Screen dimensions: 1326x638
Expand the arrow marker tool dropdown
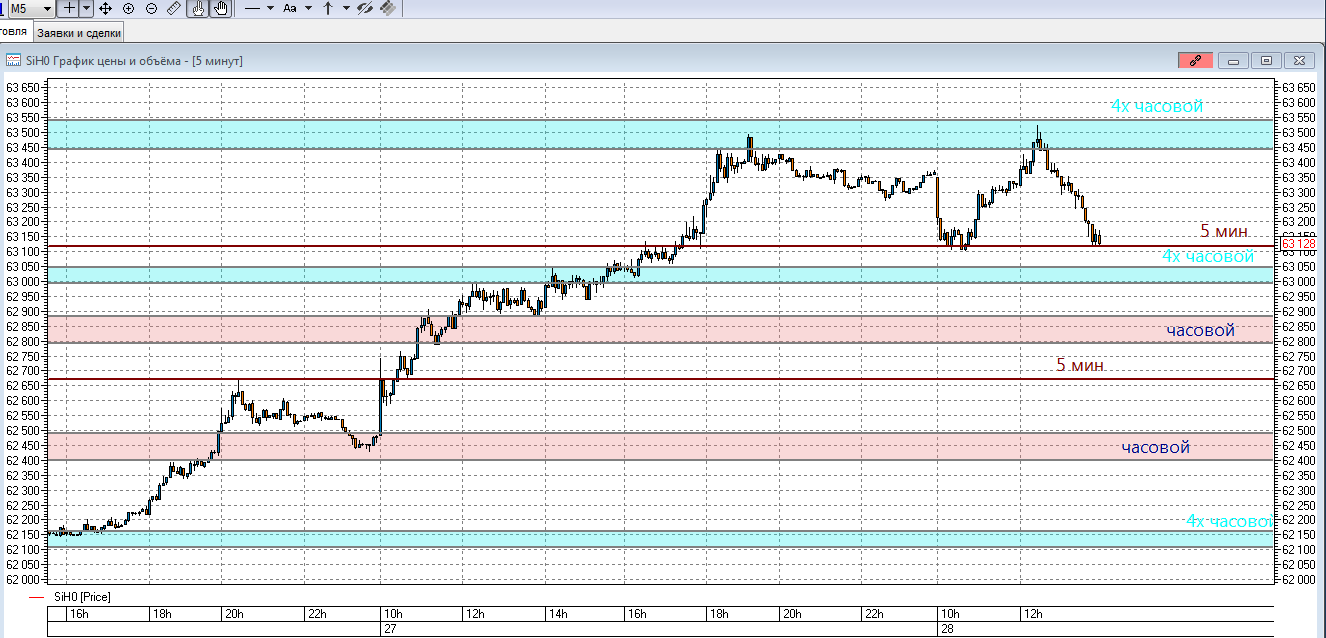[x=345, y=8]
